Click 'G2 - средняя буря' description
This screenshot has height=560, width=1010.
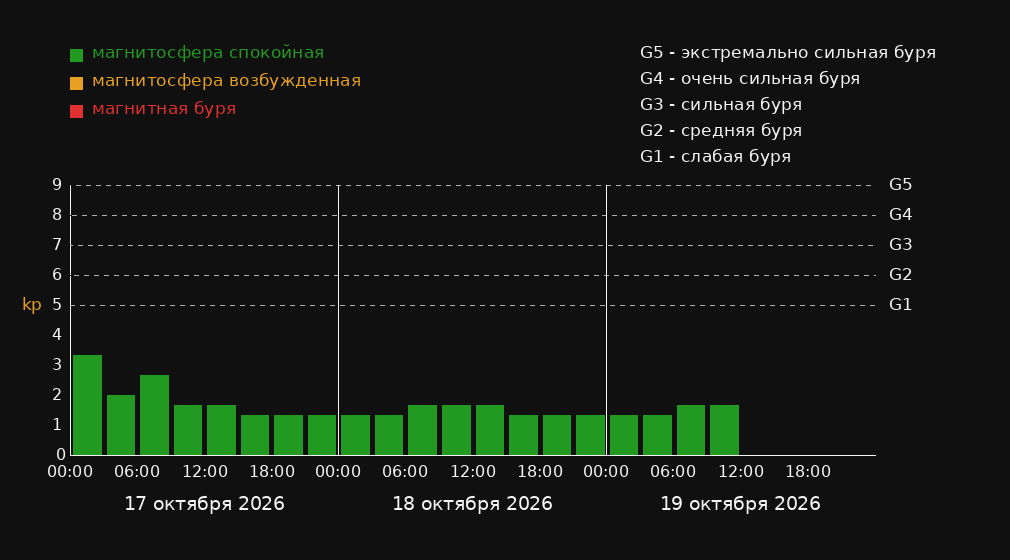(x=721, y=131)
